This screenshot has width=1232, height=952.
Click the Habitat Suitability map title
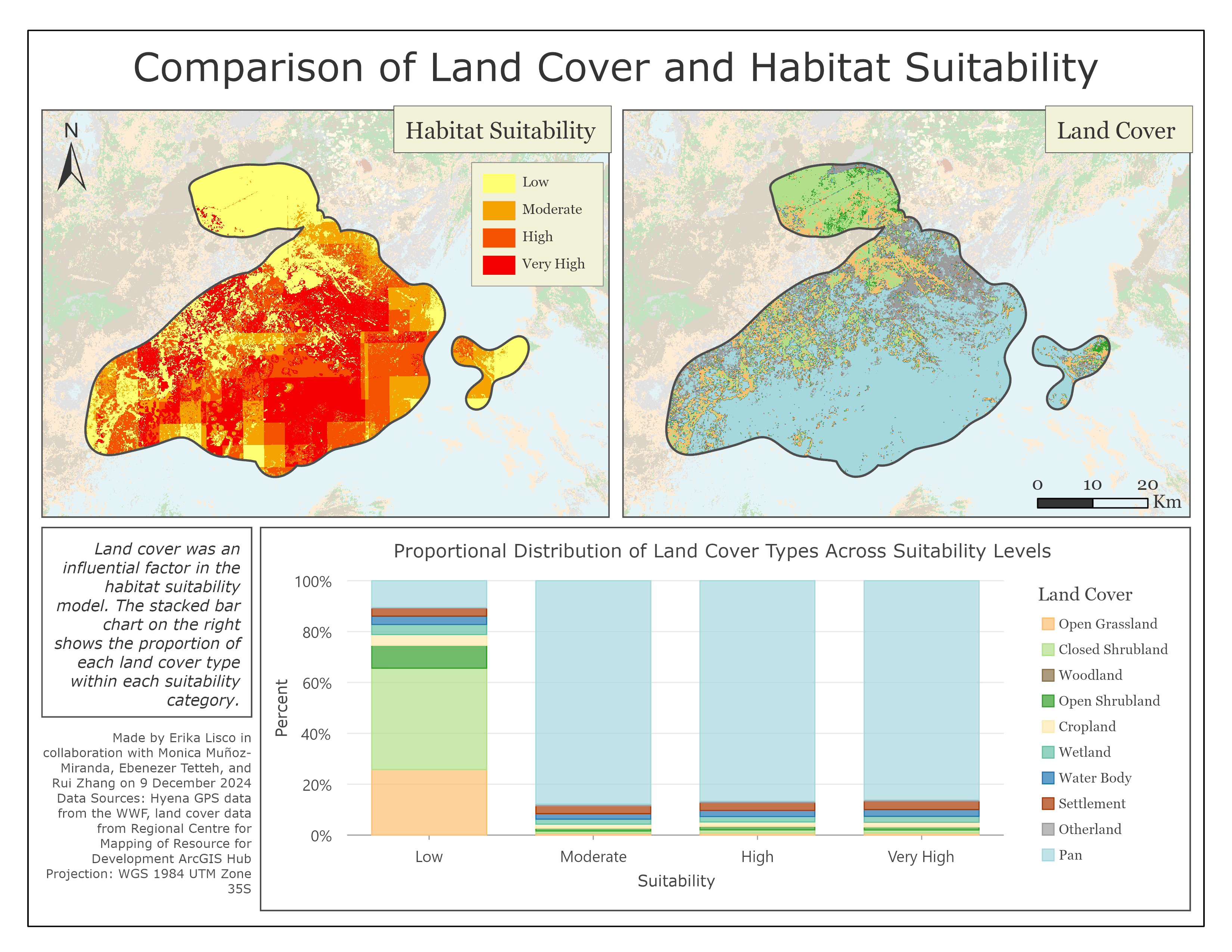501,130
